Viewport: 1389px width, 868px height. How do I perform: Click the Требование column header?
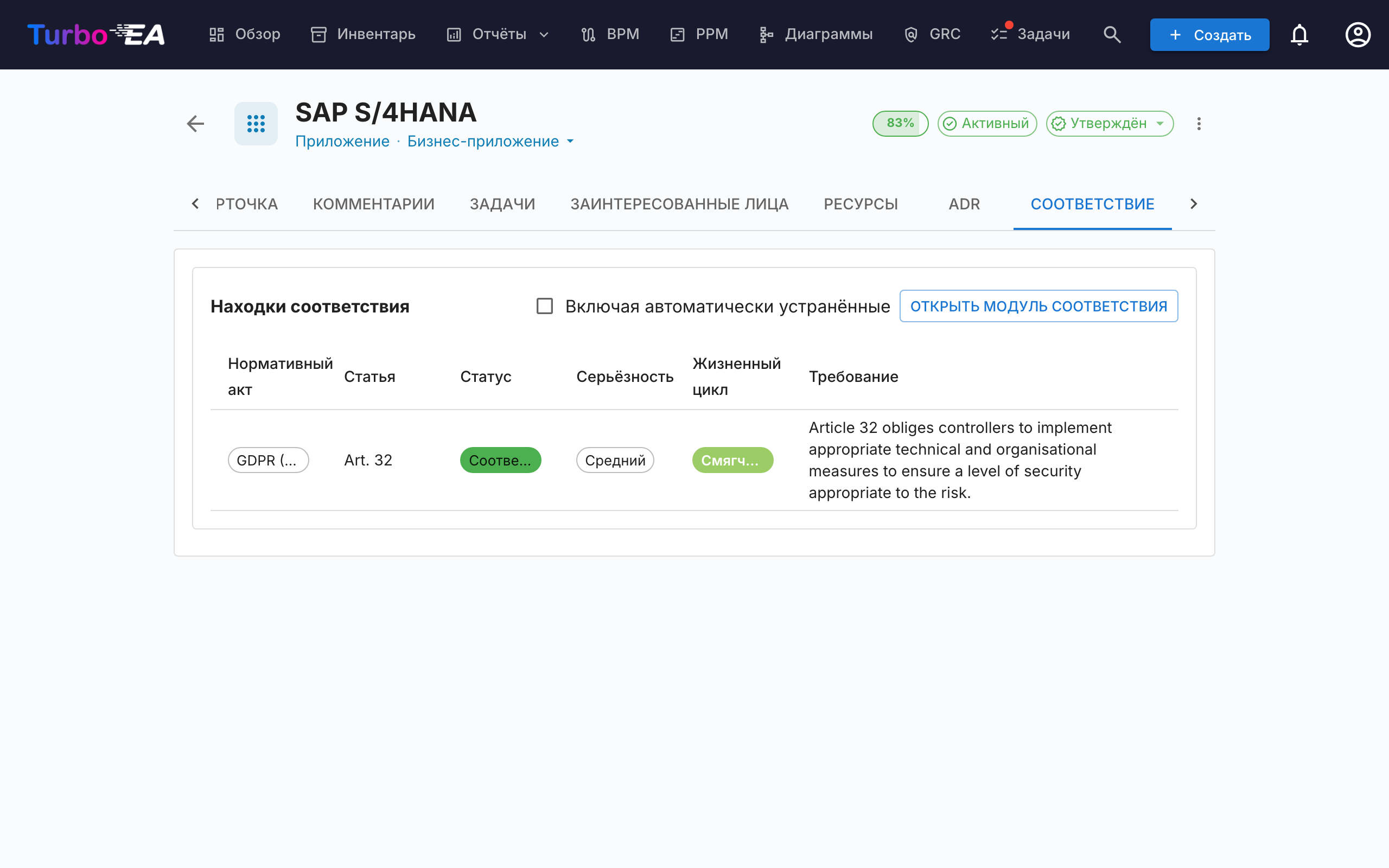click(x=853, y=376)
